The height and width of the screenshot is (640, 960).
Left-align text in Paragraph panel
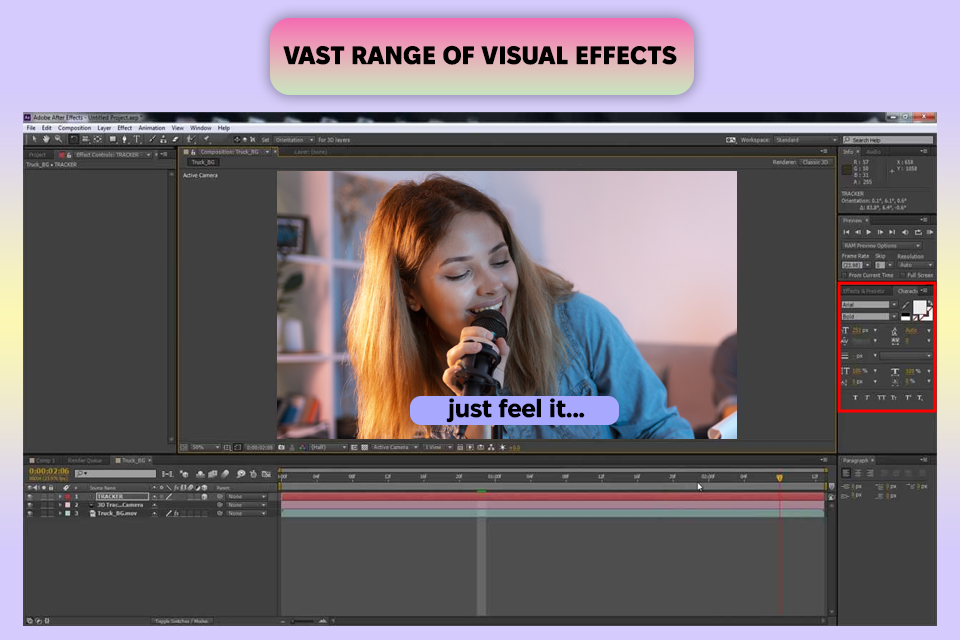pyautogui.click(x=846, y=473)
